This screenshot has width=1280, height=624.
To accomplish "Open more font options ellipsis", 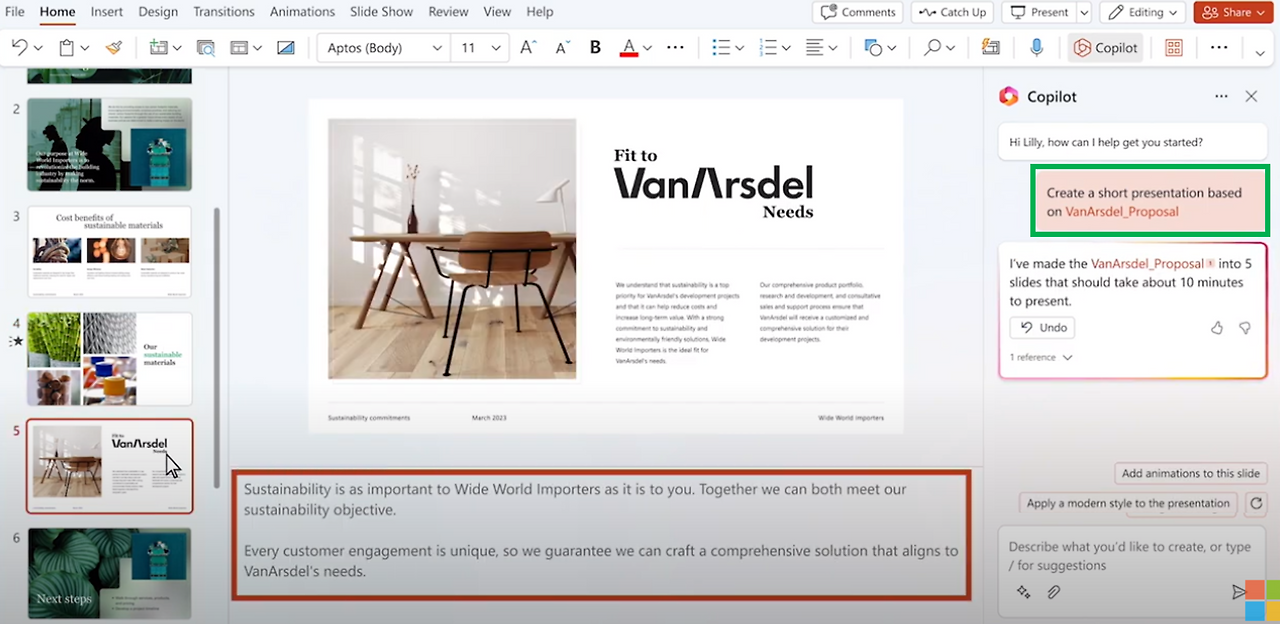I will [x=676, y=47].
